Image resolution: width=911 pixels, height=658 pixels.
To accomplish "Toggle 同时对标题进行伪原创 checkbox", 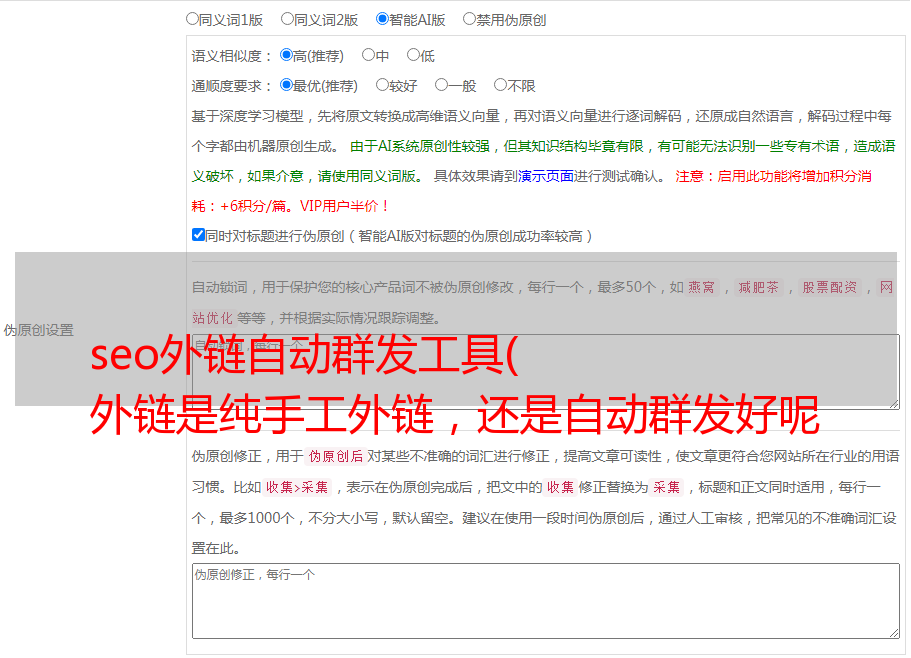I will 198,235.
